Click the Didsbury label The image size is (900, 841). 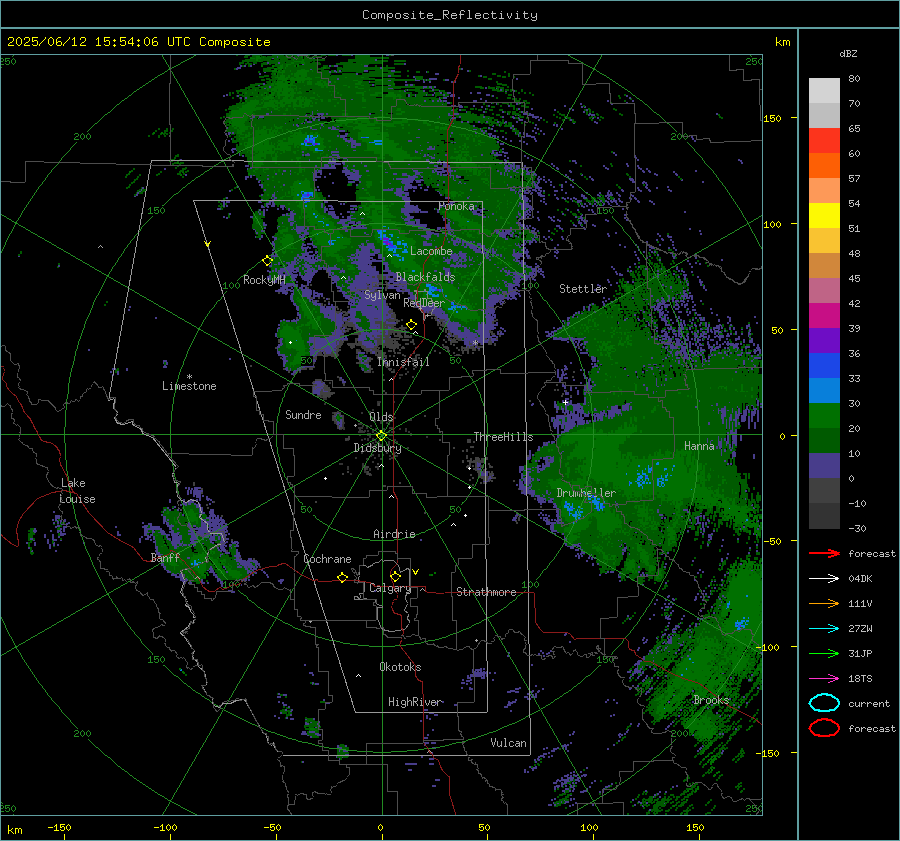click(x=377, y=448)
